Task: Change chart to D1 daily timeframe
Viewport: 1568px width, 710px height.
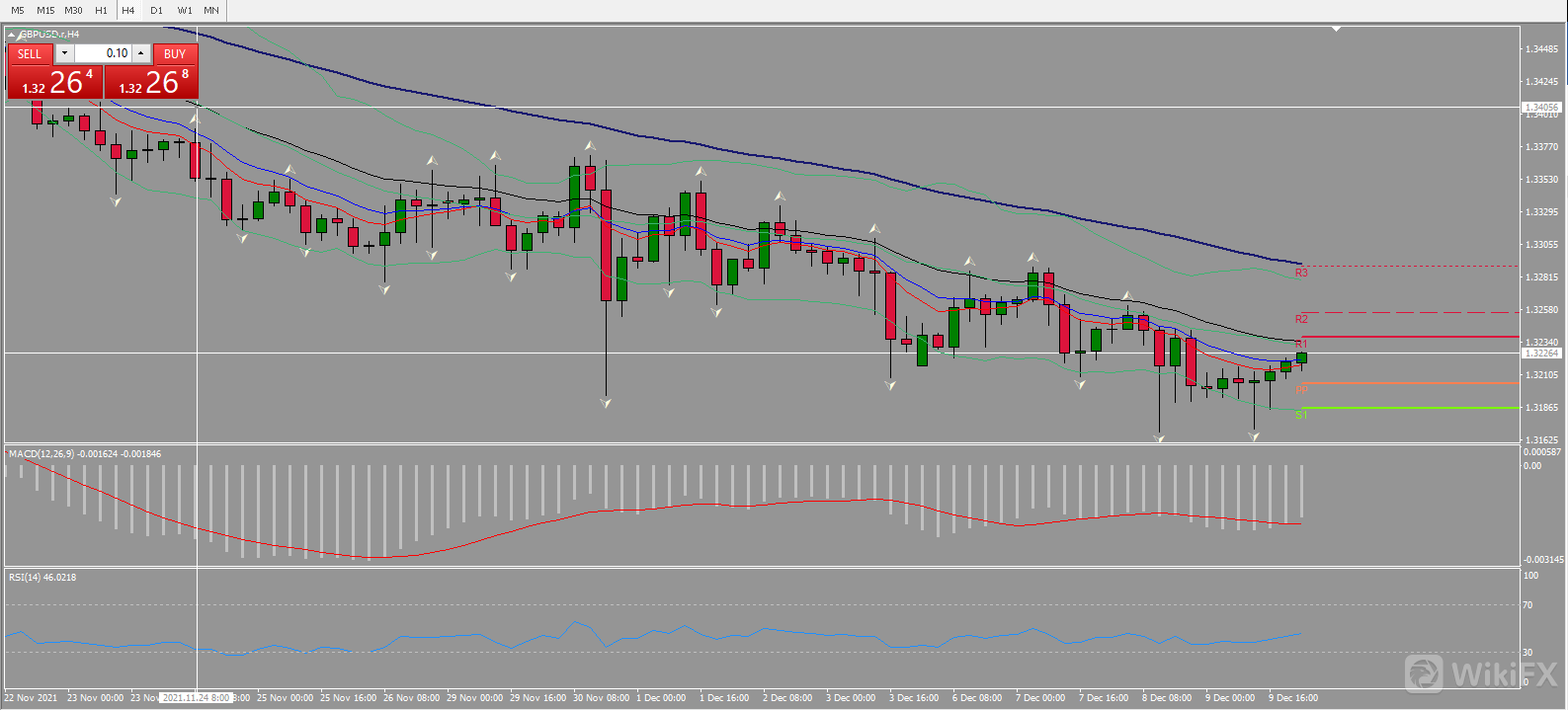Action: click(x=156, y=10)
